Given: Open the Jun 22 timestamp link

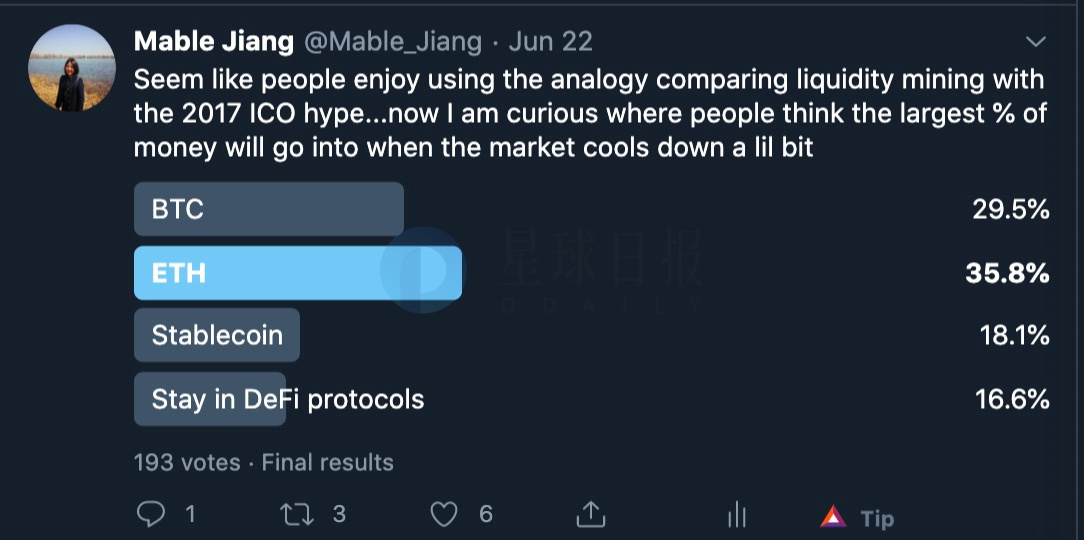Looking at the screenshot, I should 550,42.
